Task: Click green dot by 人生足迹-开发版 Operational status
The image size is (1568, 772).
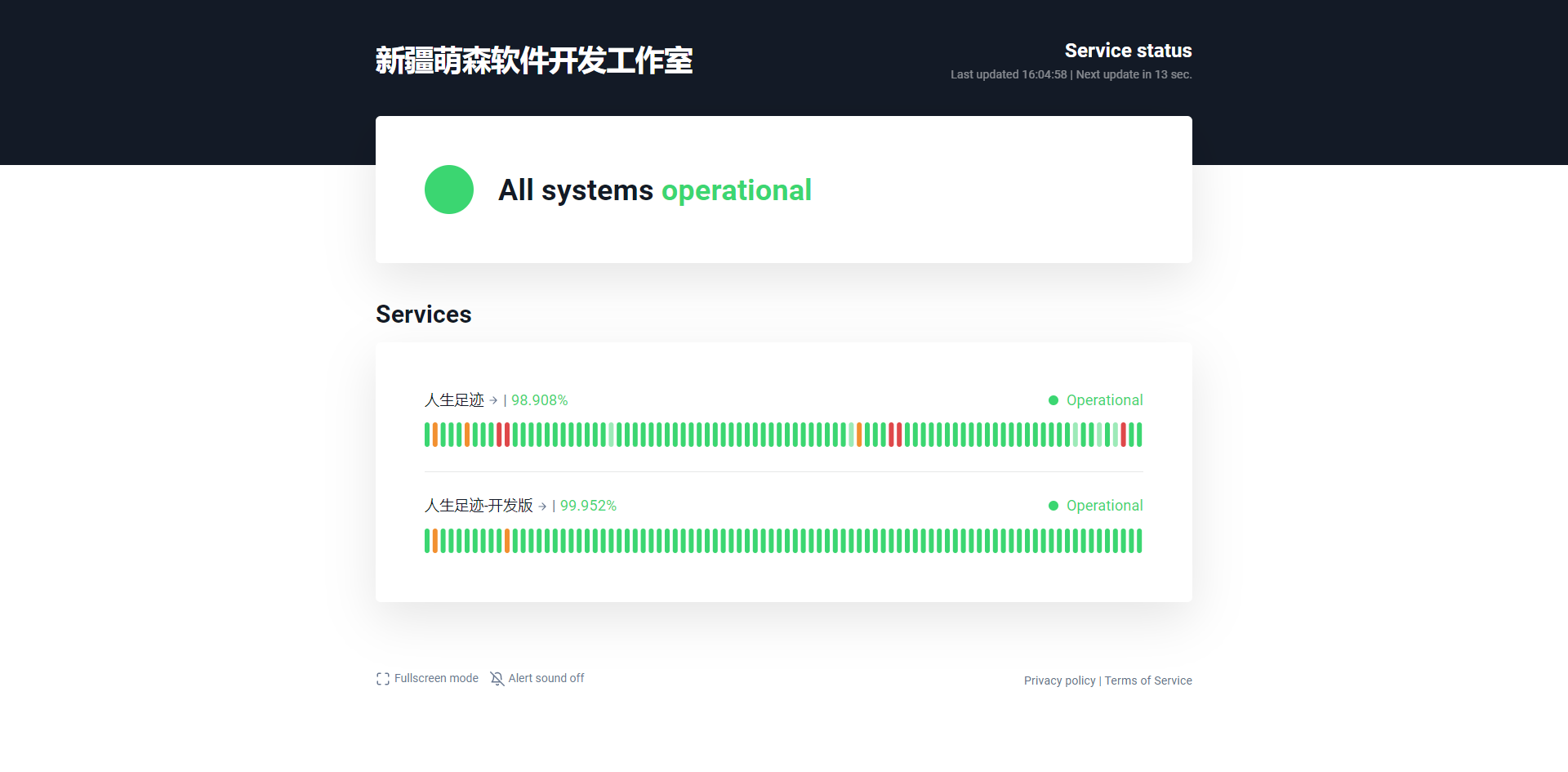Action: (x=1053, y=506)
